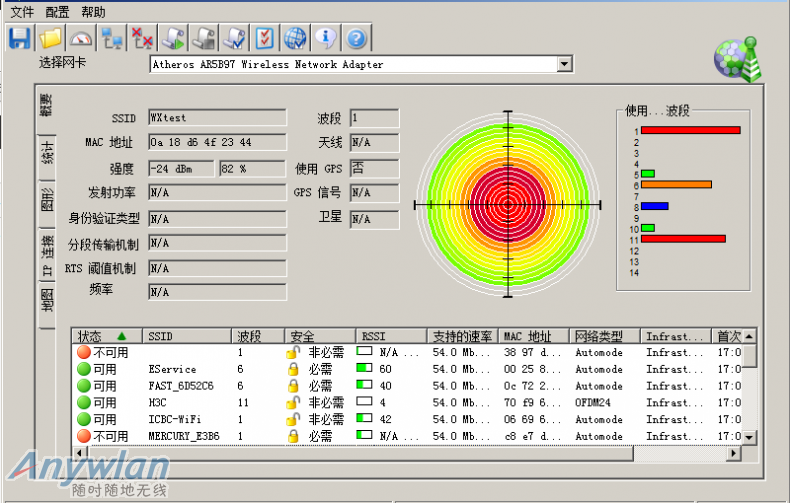
Task: Click the orange channel 6 usage bar
Action: [x=676, y=184]
